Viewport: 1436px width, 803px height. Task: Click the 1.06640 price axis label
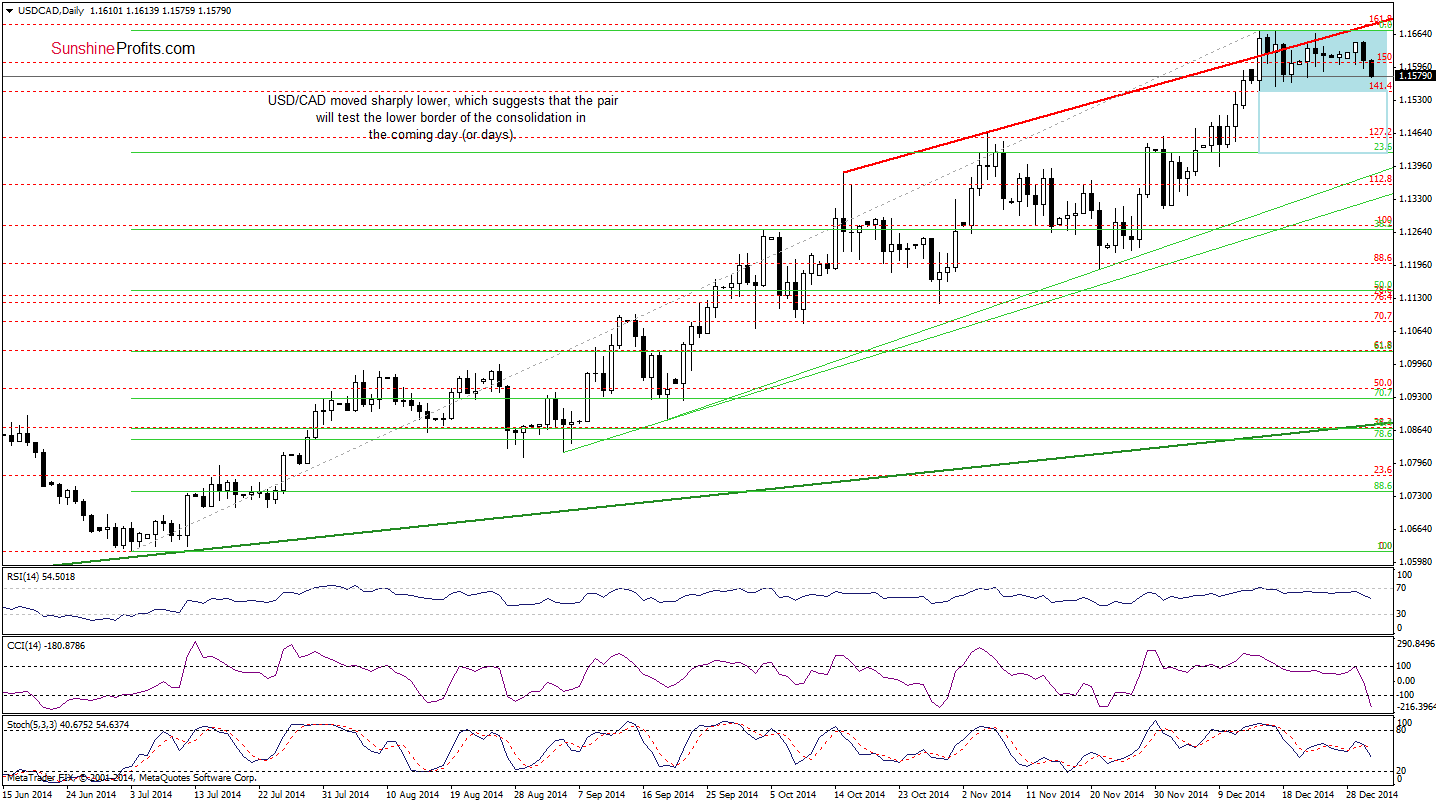coord(1415,529)
